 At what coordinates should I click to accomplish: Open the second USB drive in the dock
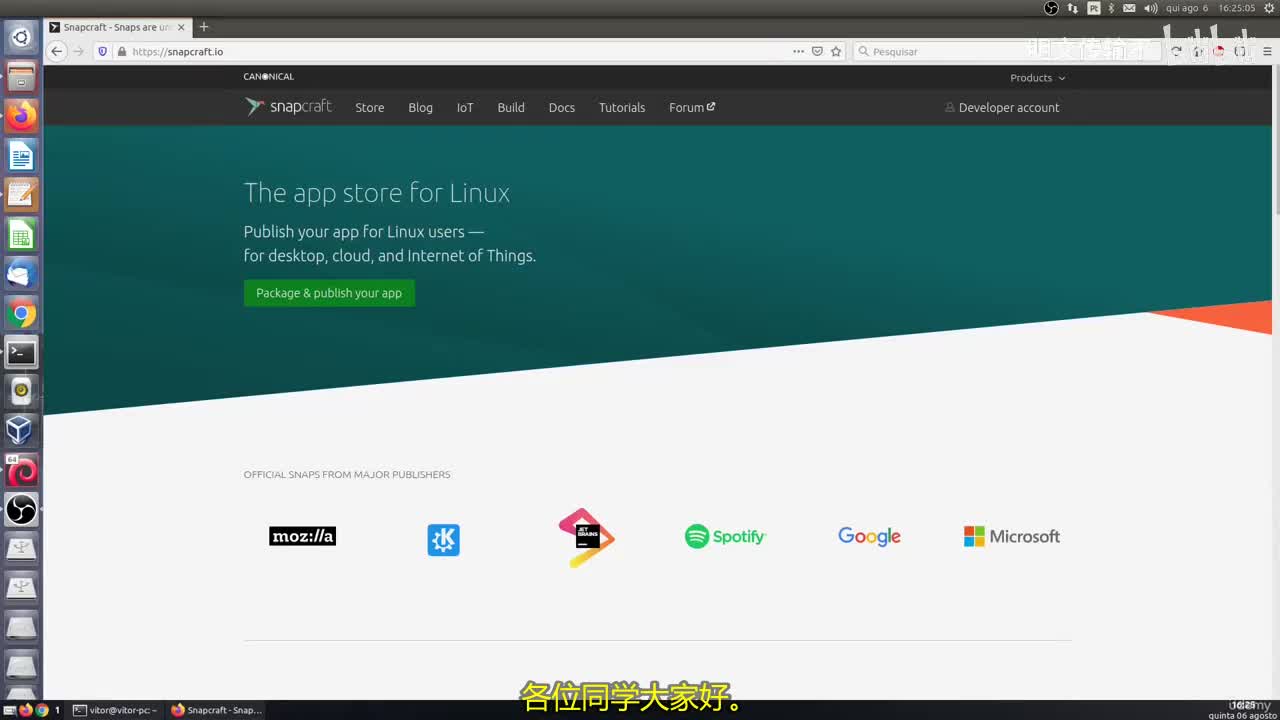pos(21,588)
